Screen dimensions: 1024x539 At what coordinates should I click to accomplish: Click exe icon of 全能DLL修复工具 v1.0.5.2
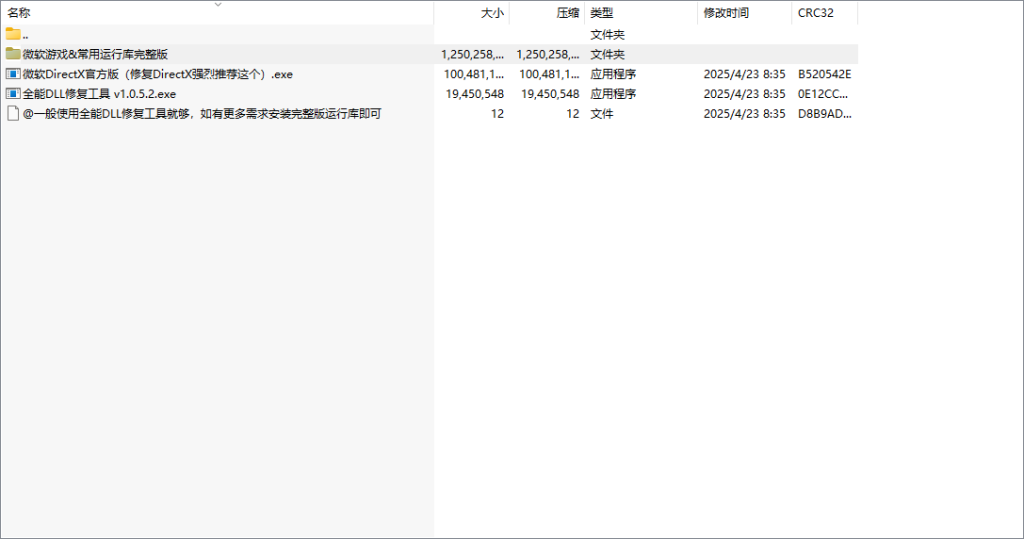[13, 93]
